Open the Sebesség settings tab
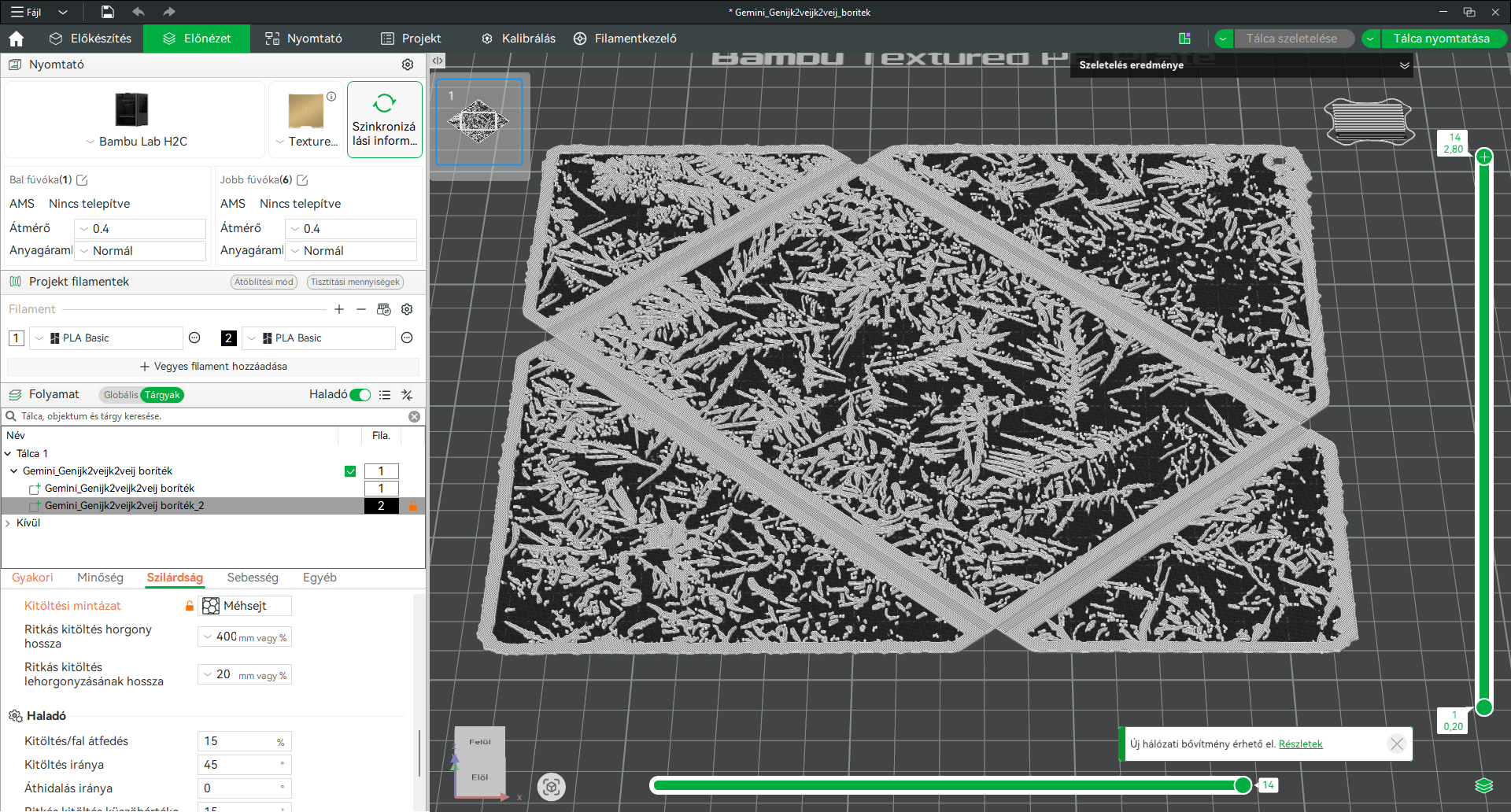The height and width of the screenshot is (812, 1511). pos(253,578)
